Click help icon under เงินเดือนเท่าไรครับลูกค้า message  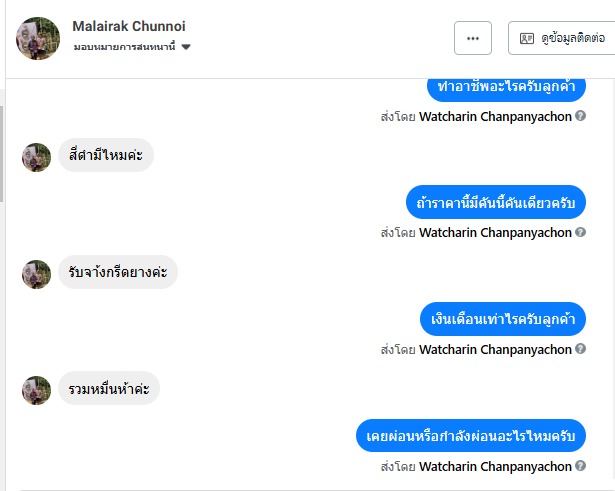tap(581, 350)
